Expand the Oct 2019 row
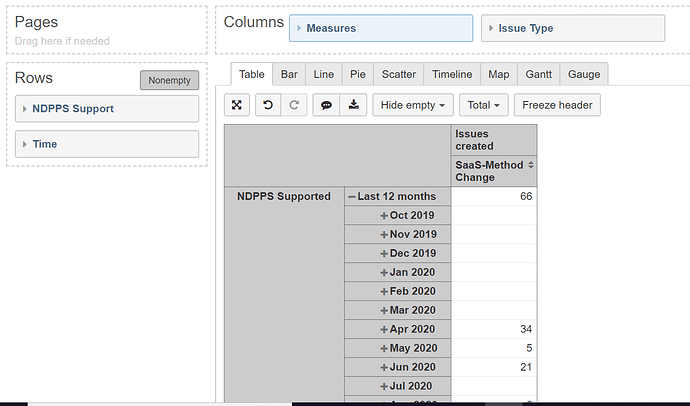The image size is (690, 406). [384, 216]
